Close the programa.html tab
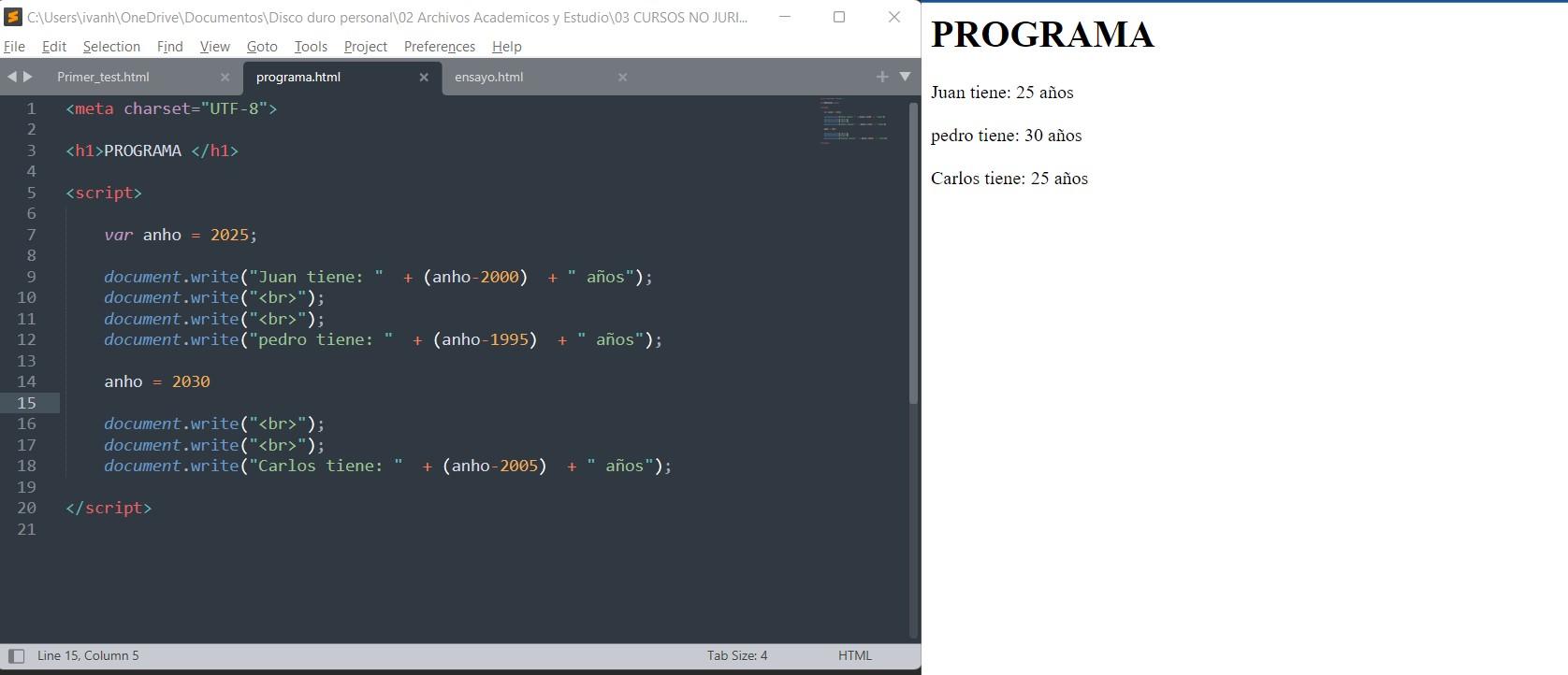This screenshot has height=675, width=1568. [x=424, y=78]
